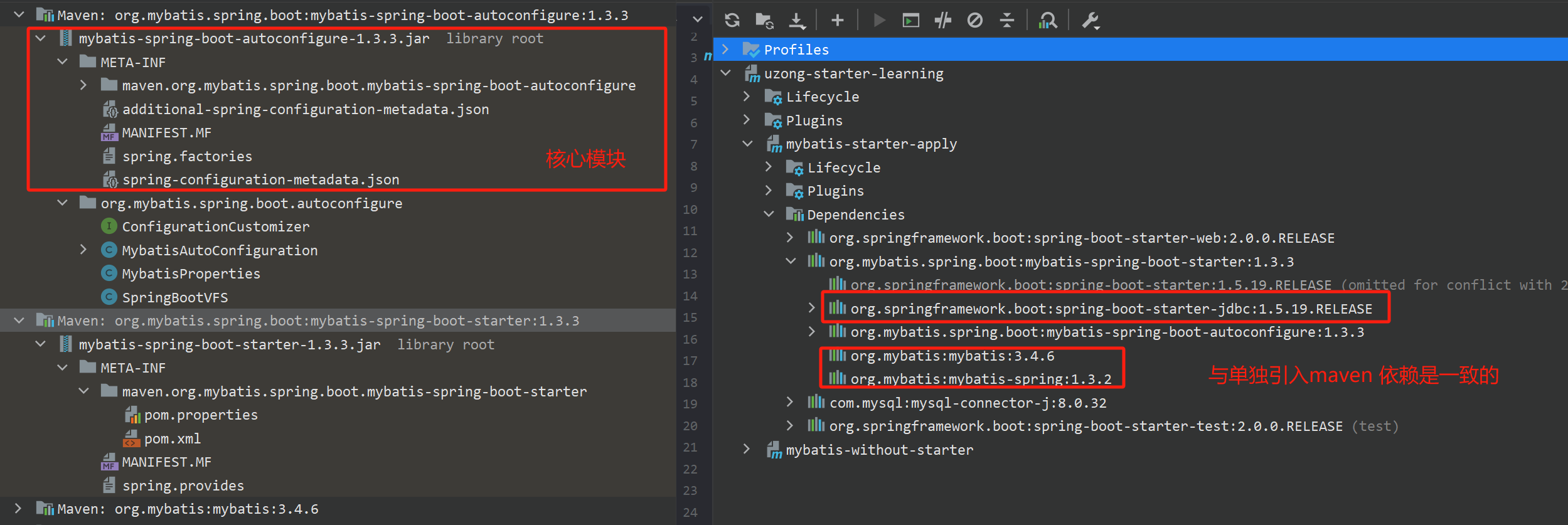The image size is (1568, 525).
Task: Expand Lifecycle under mybatis-starter-apply
Action: [x=769, y=166]
